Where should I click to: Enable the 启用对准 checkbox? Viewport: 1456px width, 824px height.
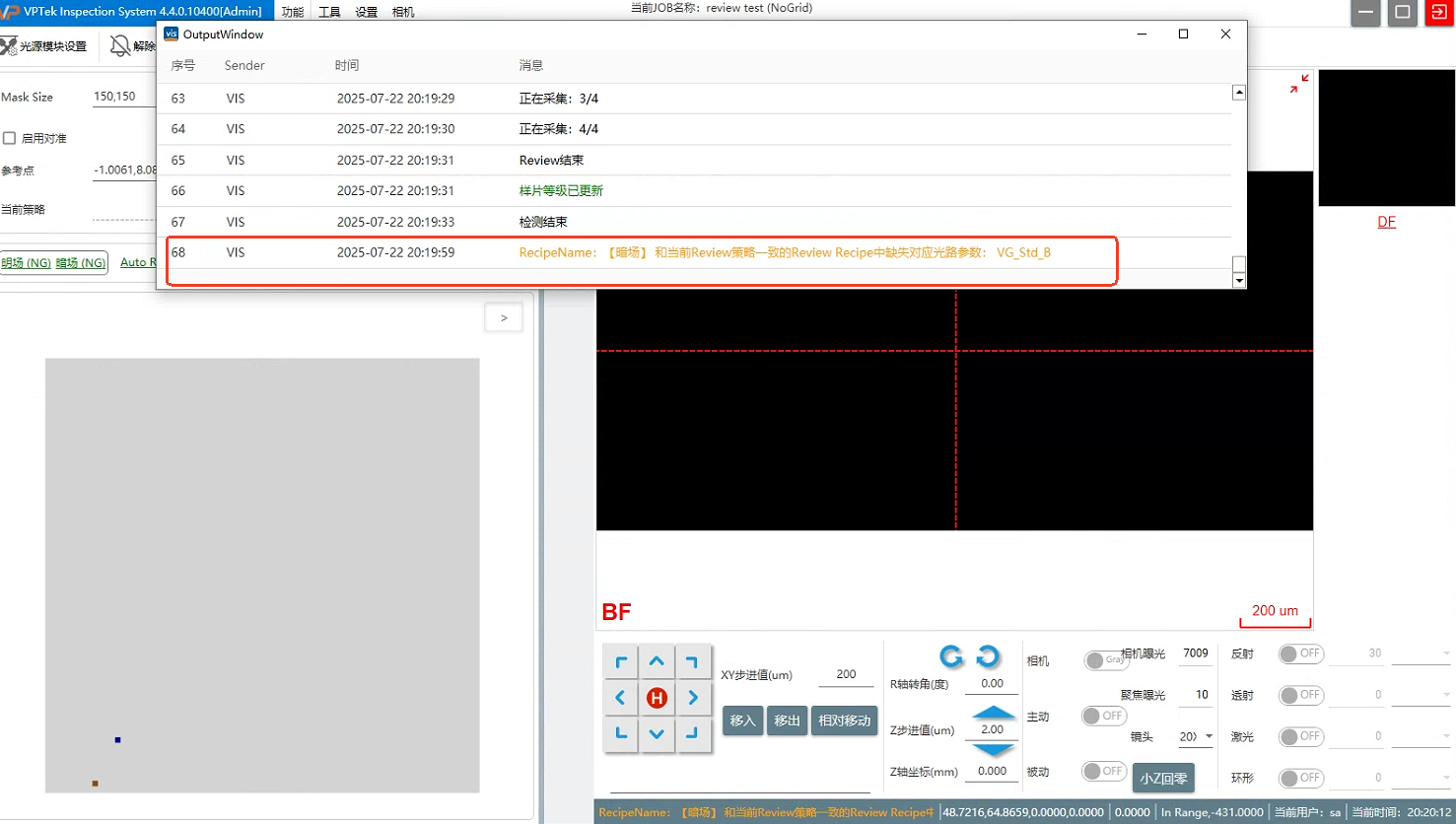point(10,138)
